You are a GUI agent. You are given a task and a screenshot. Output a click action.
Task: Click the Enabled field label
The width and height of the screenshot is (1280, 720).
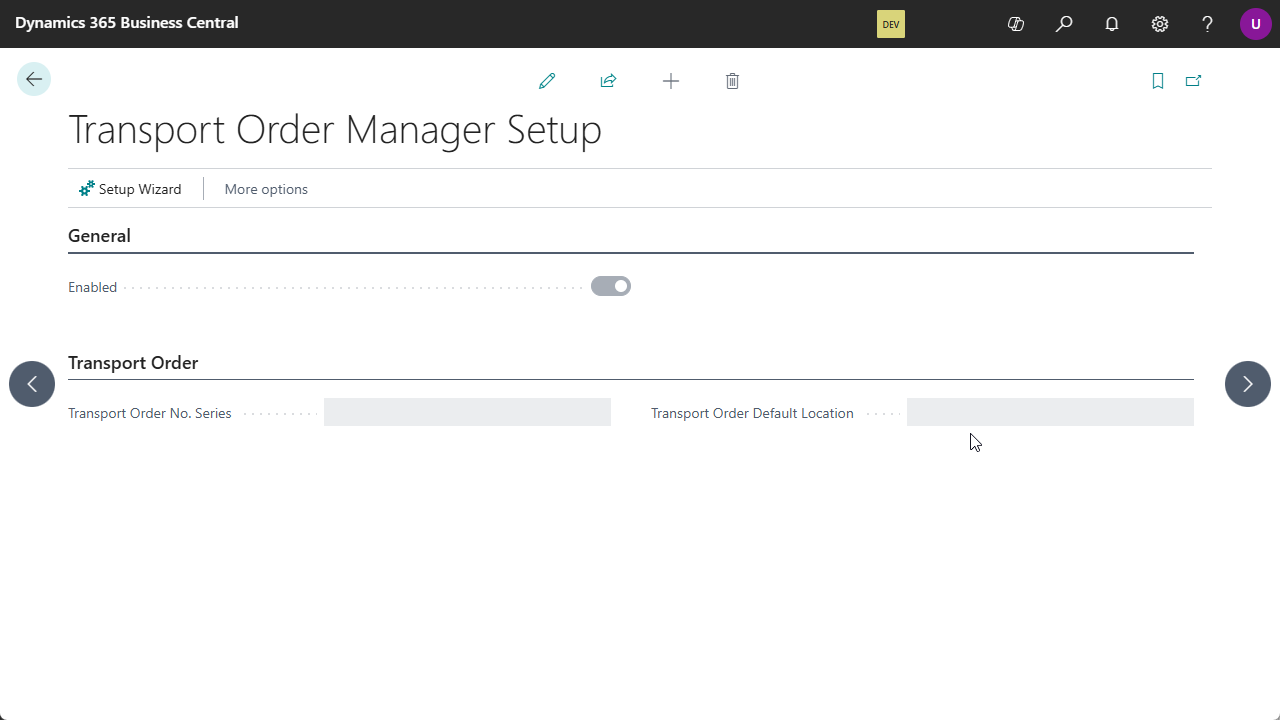pyautogui.click(x=92, y=287)
